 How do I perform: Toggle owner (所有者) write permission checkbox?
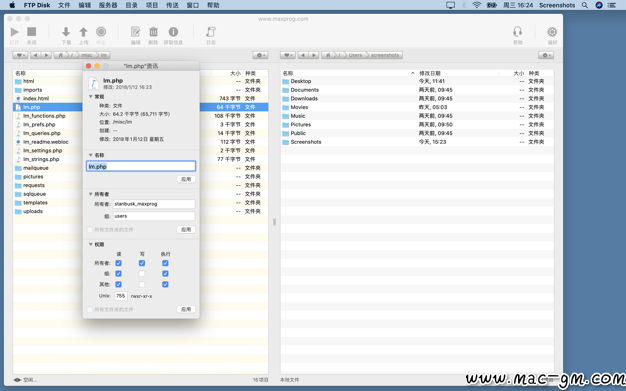[142, 263]
